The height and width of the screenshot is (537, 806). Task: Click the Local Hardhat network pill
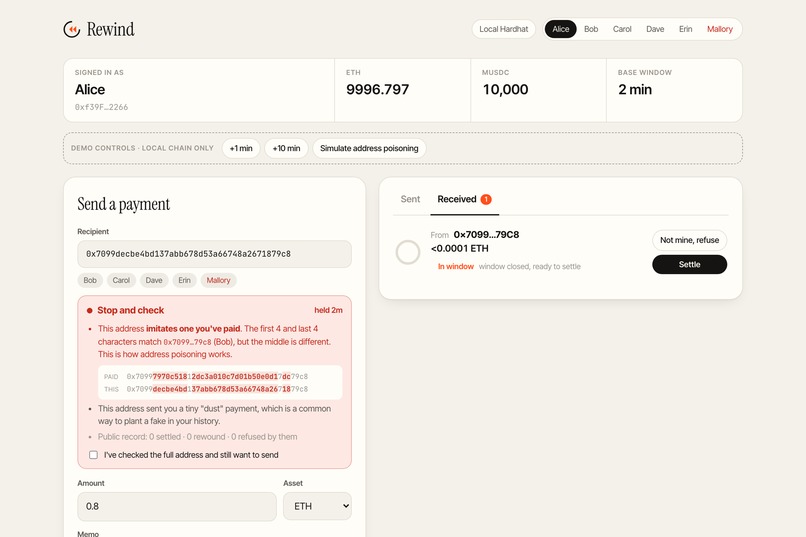click(503, 29)
